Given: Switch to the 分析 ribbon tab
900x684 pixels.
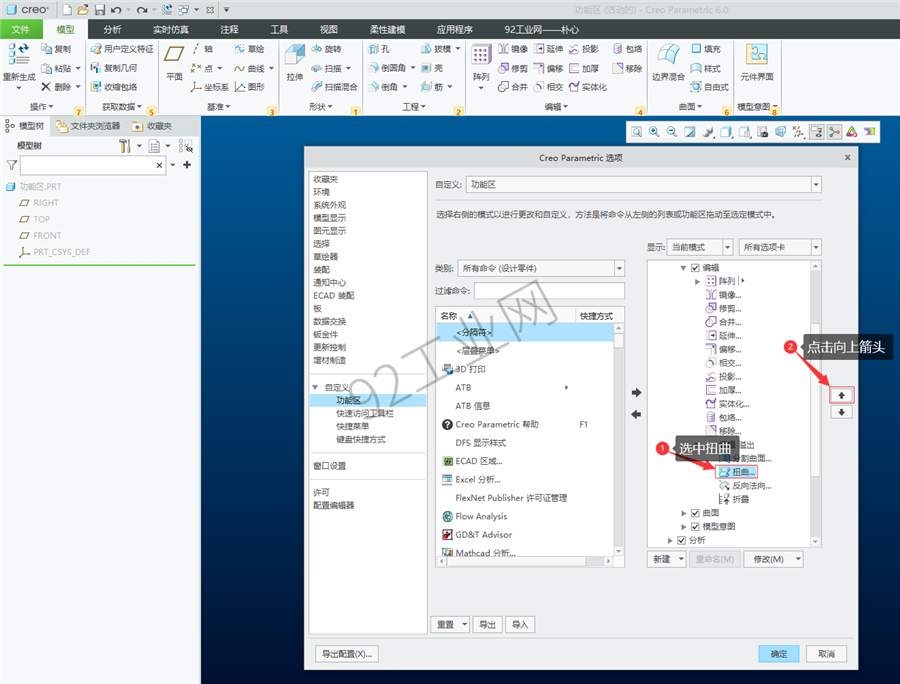Looking at the screenshot, I should [112, 29].
